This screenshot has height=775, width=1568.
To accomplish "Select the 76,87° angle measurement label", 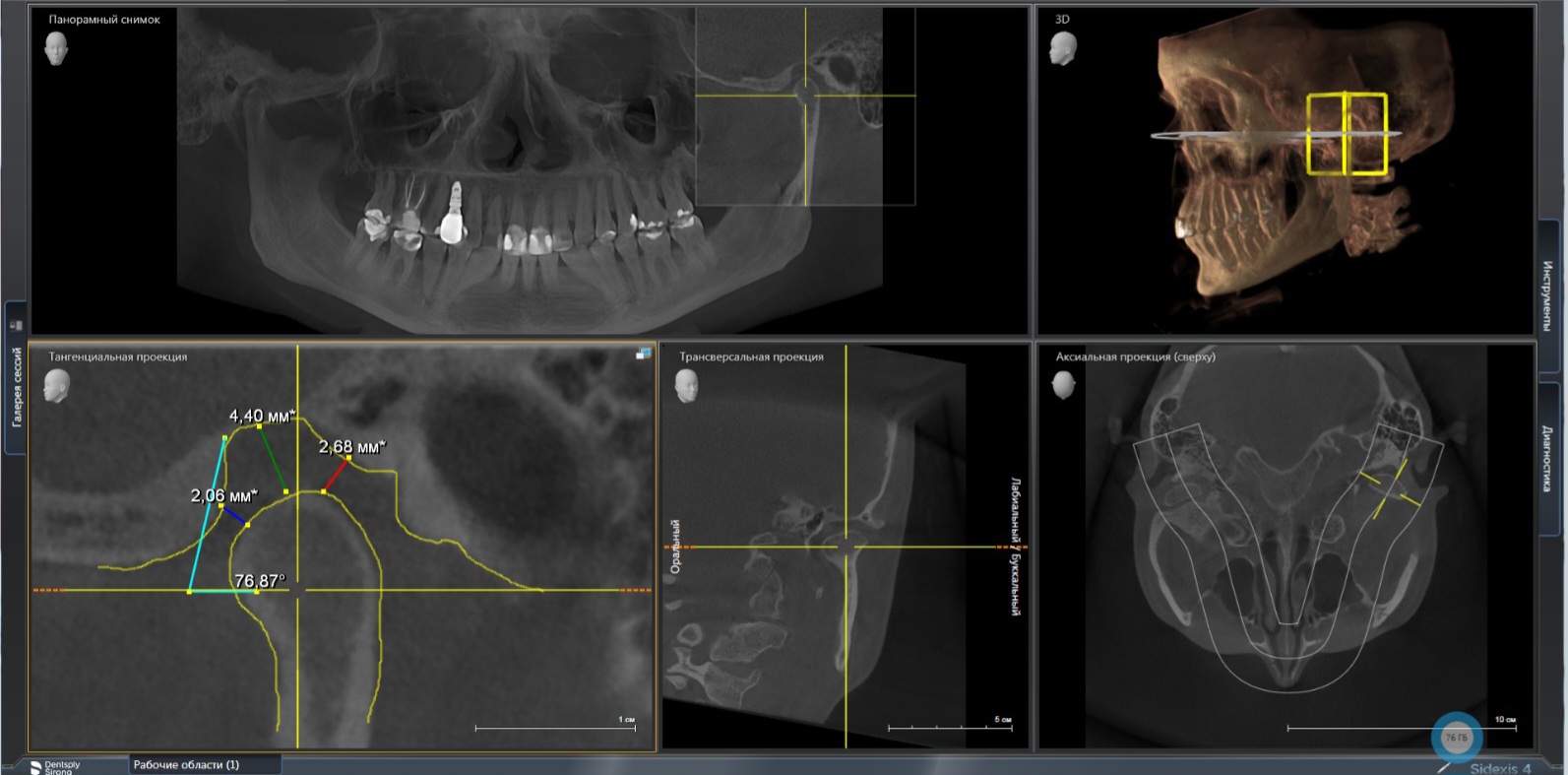I will (259, 581).
